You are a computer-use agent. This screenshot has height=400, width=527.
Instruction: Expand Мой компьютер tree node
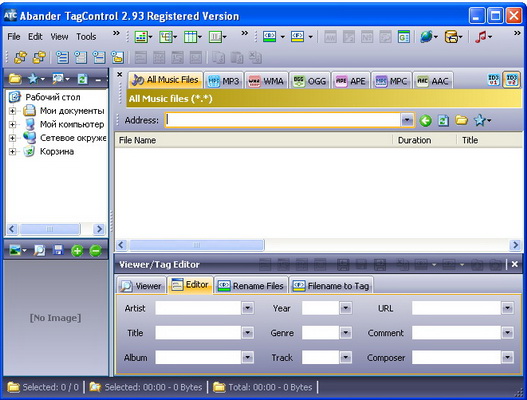coord(12,124)
